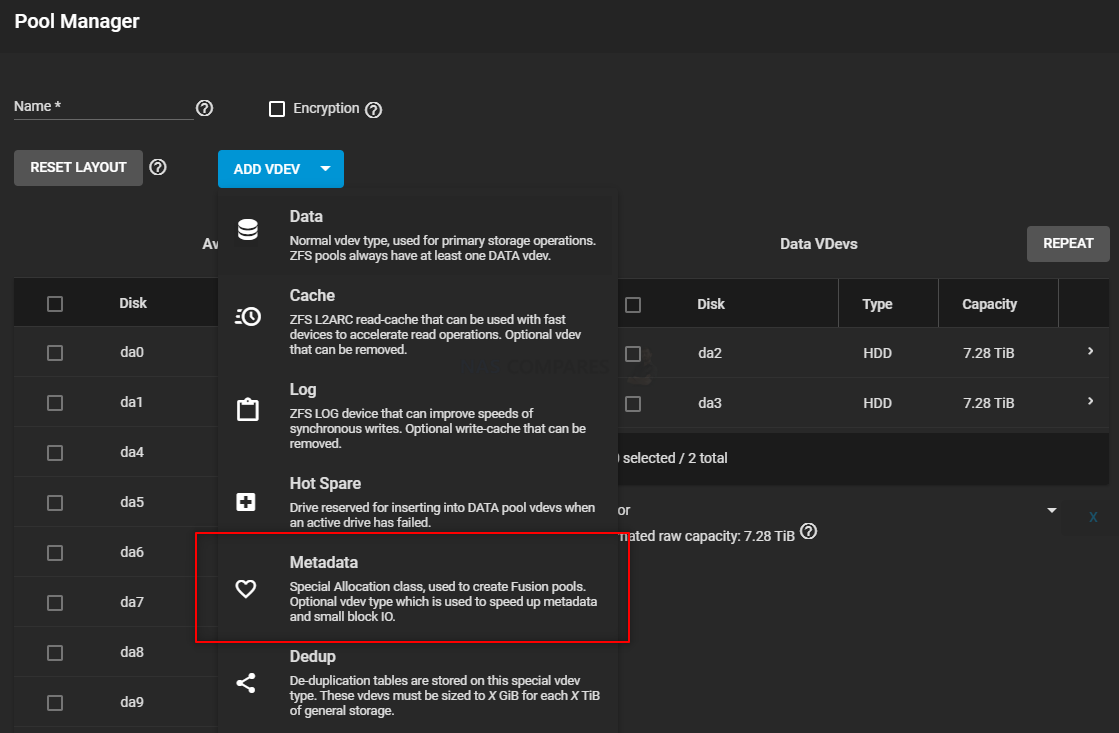Click the da2 capacity value 7.28 TiB
1119x733 pixels.
pyautogui.click(x=988, y=353)
